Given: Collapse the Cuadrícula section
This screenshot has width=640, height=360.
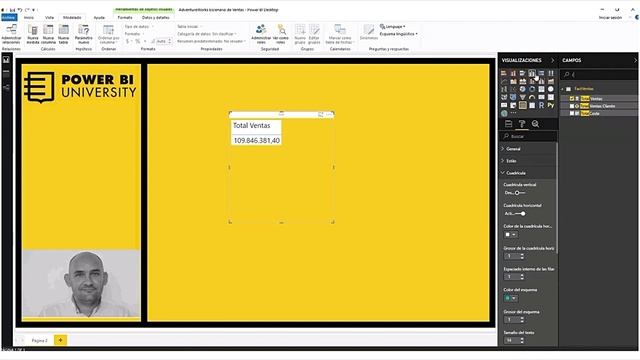Looking at the screenshot, I should pos(528,173).
